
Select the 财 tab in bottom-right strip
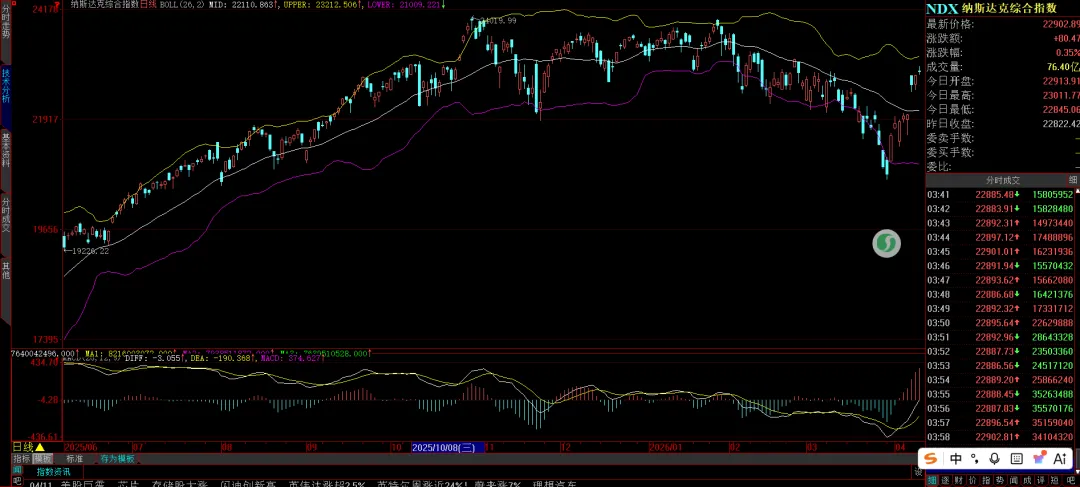click(959, 480)
